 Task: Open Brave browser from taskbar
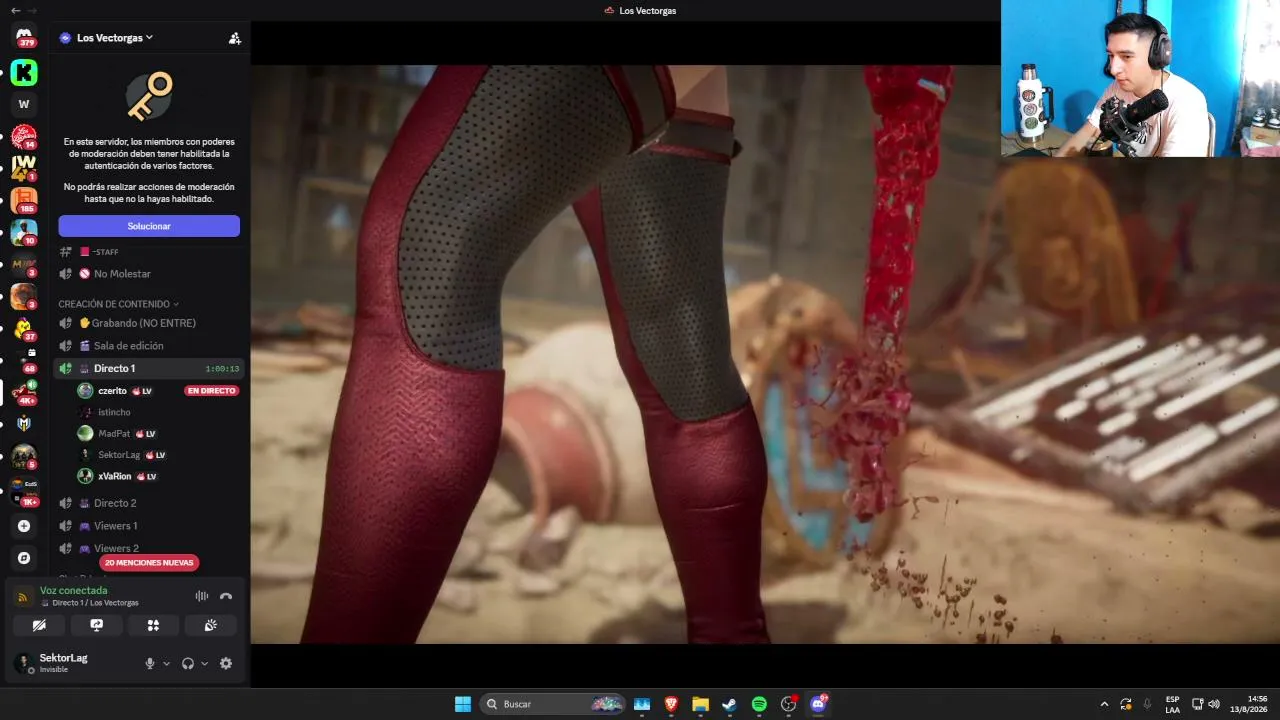tap(671, 704)
